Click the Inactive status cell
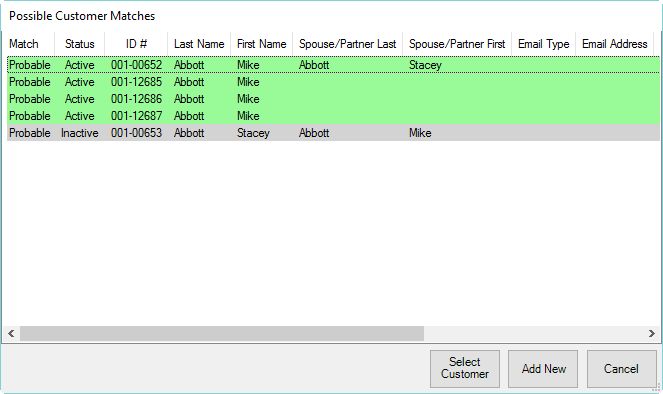The image size is (663, 394). [79, 133]
